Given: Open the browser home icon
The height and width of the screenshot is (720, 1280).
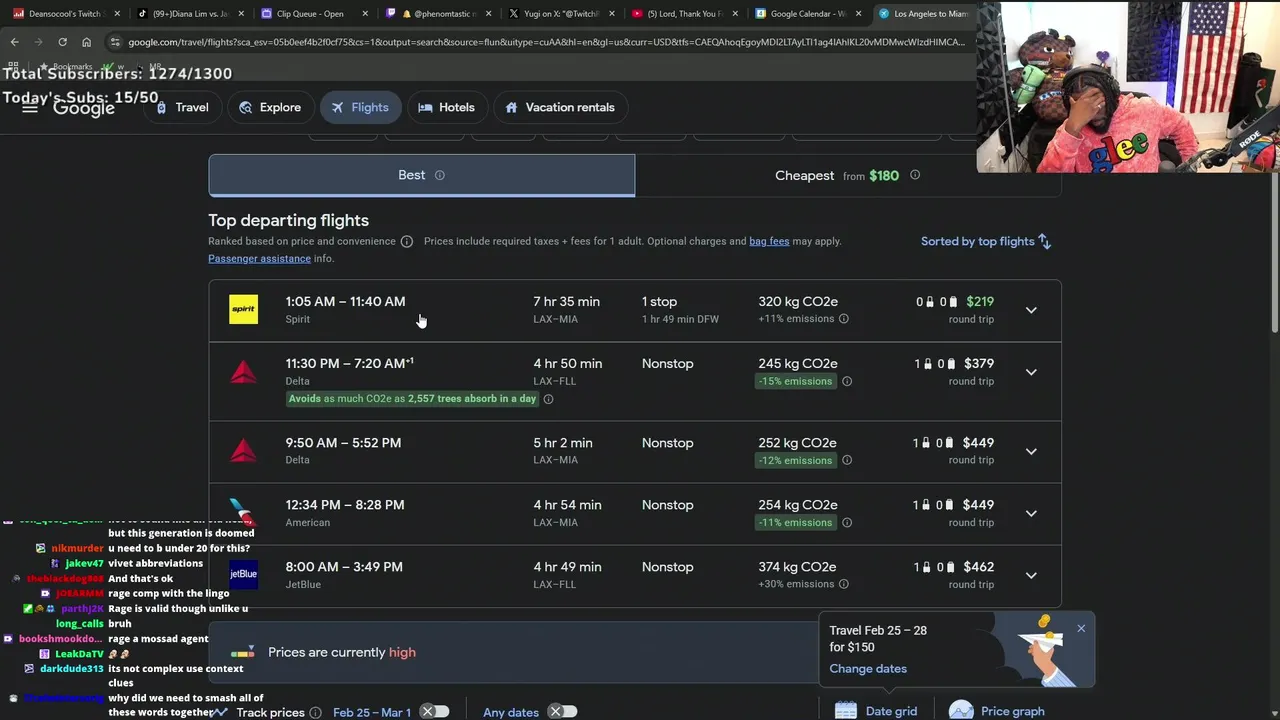Looking at the screenshot, I should pyautogui.click(x=86, y=42).
